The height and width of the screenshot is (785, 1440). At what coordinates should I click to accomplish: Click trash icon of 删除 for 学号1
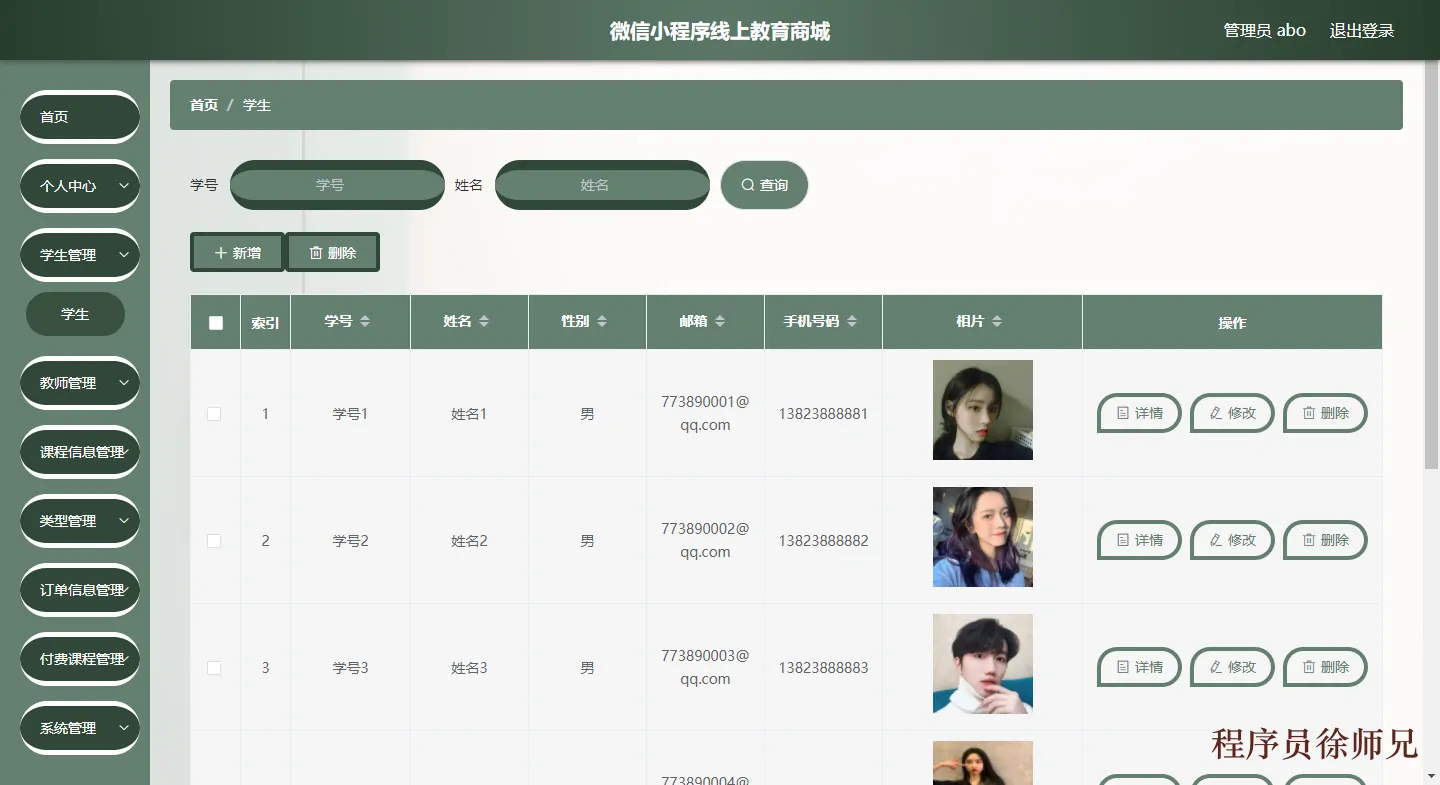(1309, 413)
